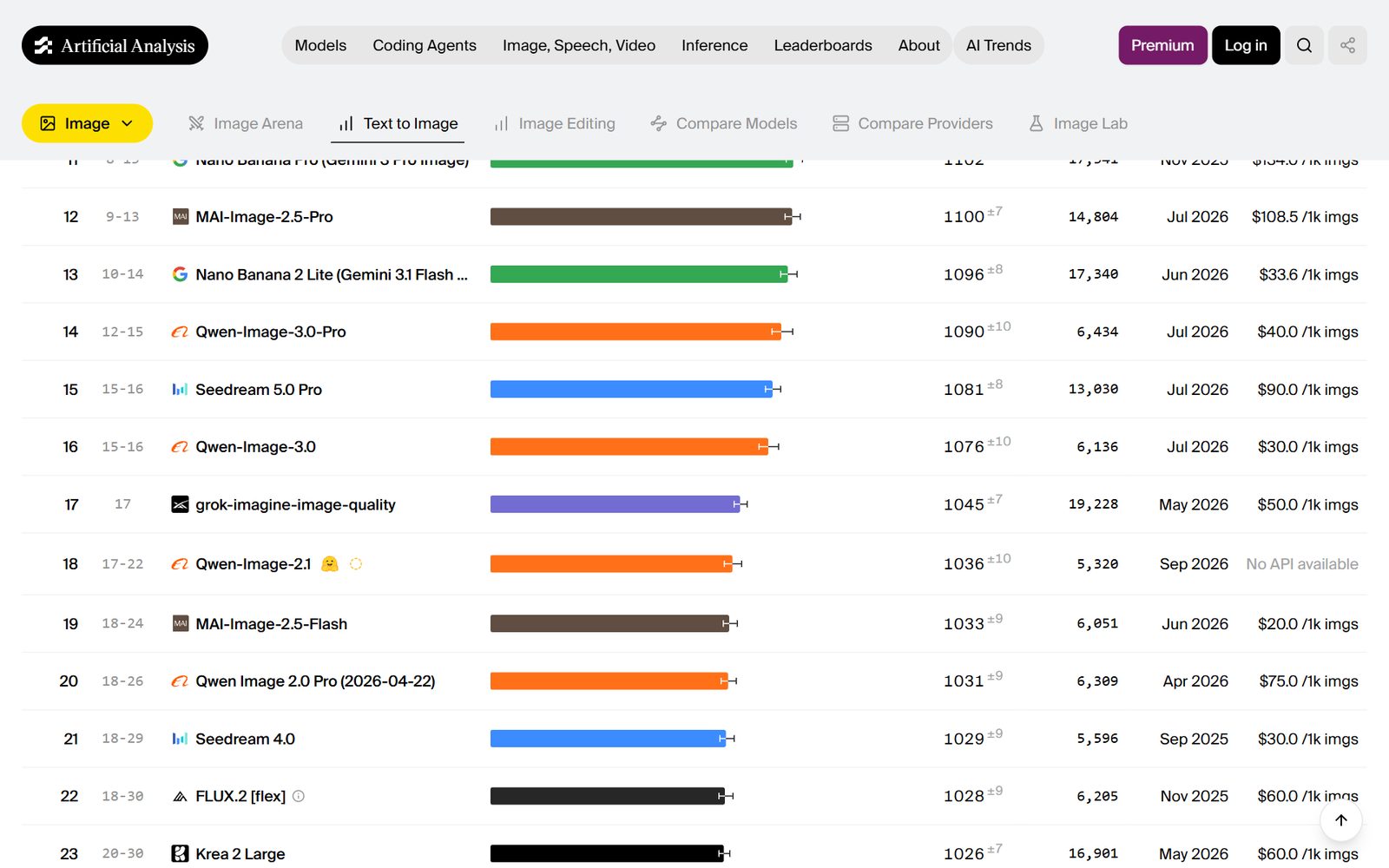Click the Seedream 4.0 logo icon
The width and height of the screenshot is (1389, 868).
pyautogui.click(x=180, y=739)
